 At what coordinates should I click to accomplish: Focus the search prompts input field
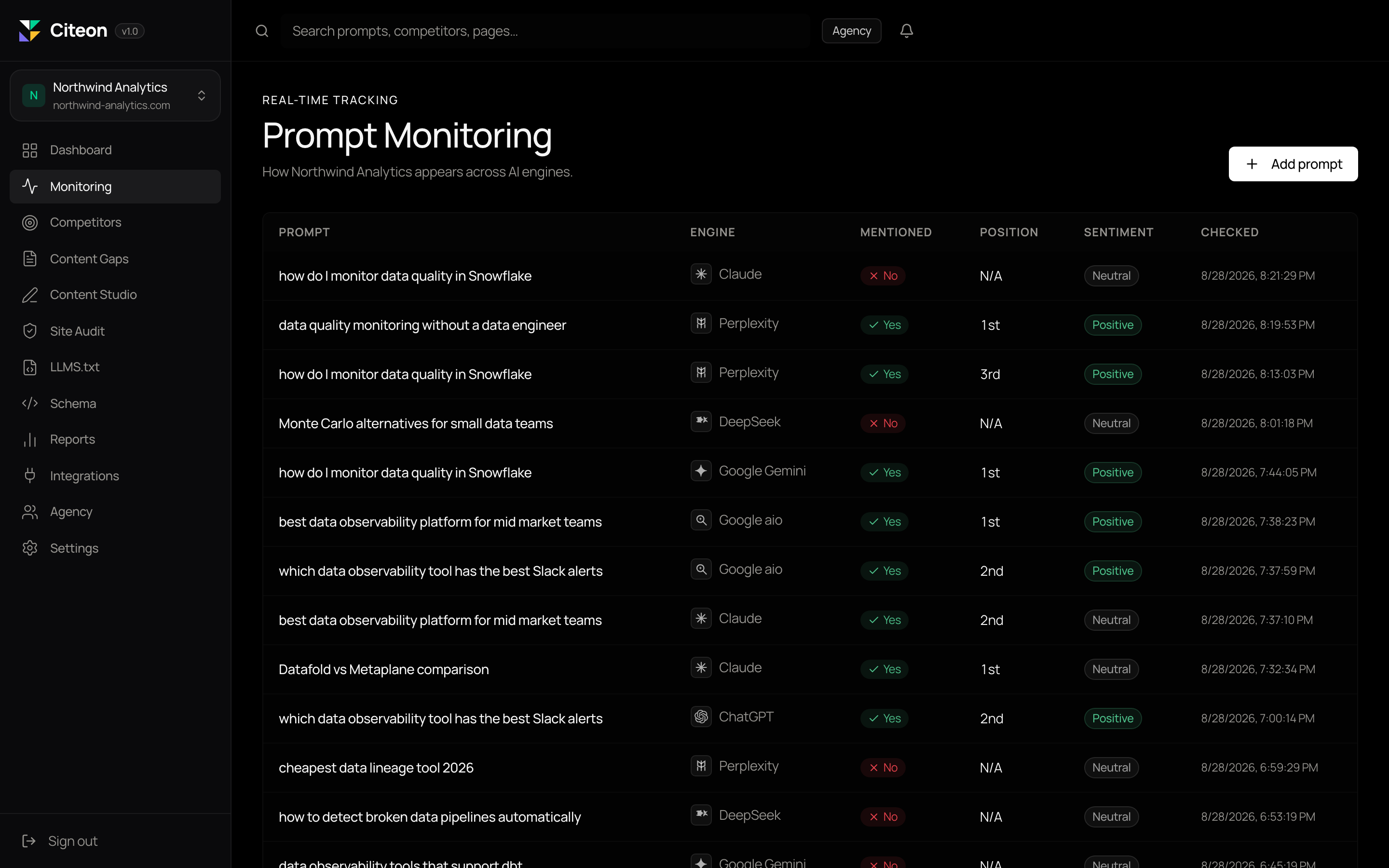pyautogui.click(x=545, y=31)
